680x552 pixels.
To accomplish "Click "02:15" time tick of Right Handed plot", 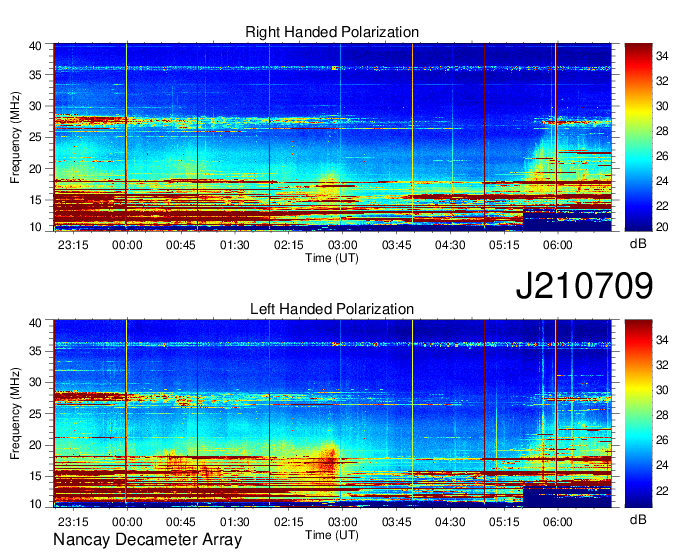I will tap(288, 245).
